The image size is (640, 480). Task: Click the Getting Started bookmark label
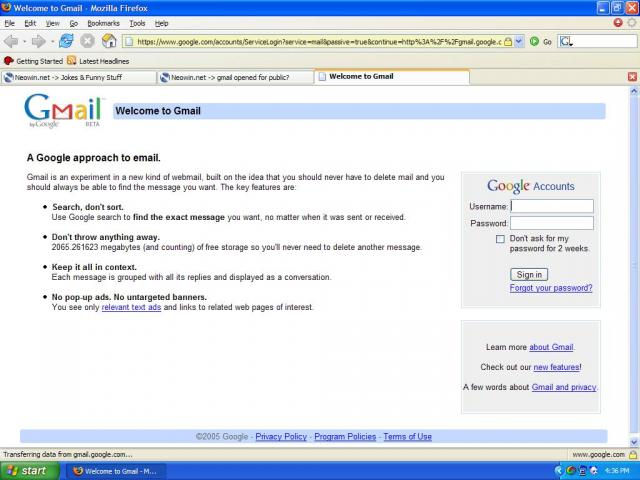point(40,61)
